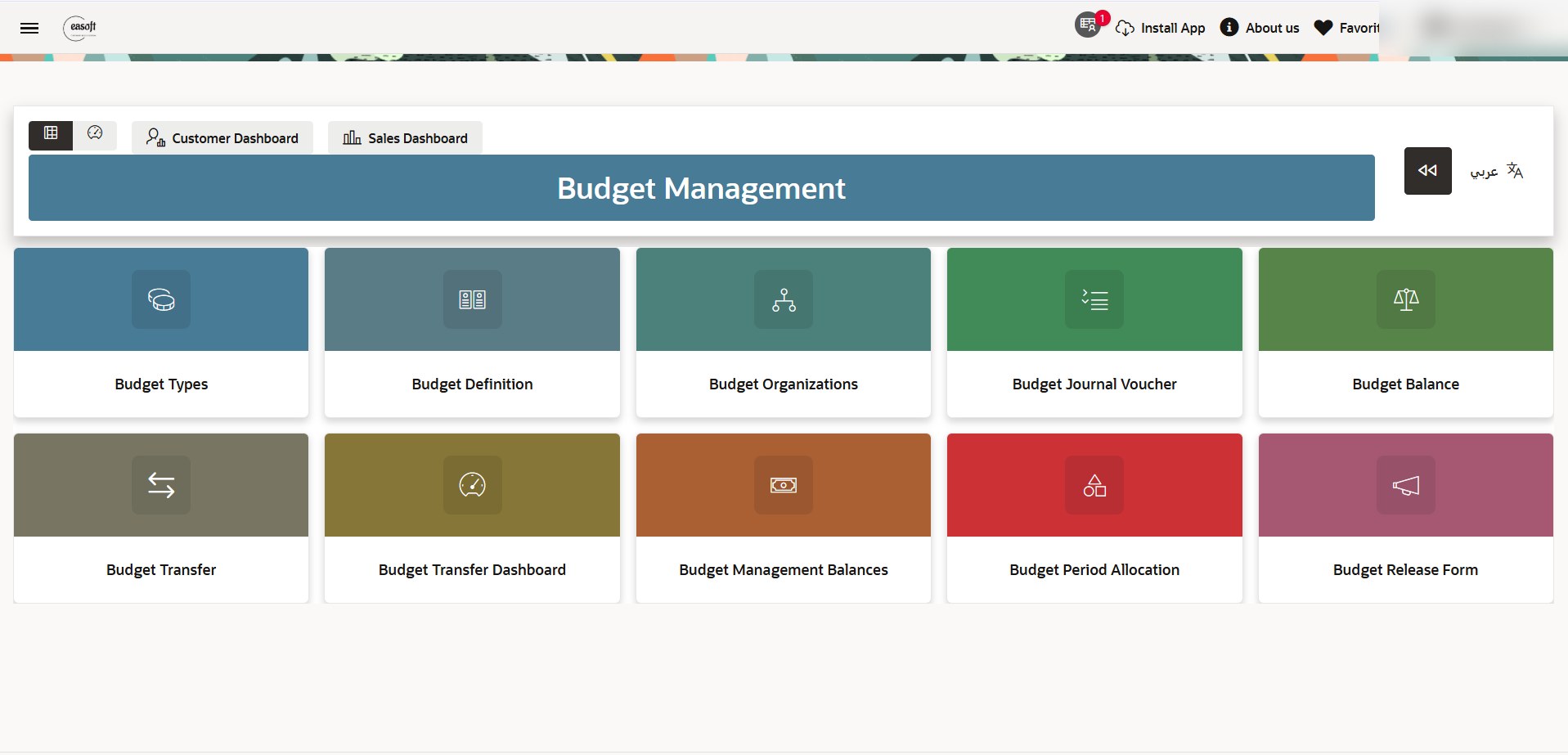Viewport: 1568px width, 755px height.
Task: Open the Budget Journal Voucher label
Action: coord(1094,384)
